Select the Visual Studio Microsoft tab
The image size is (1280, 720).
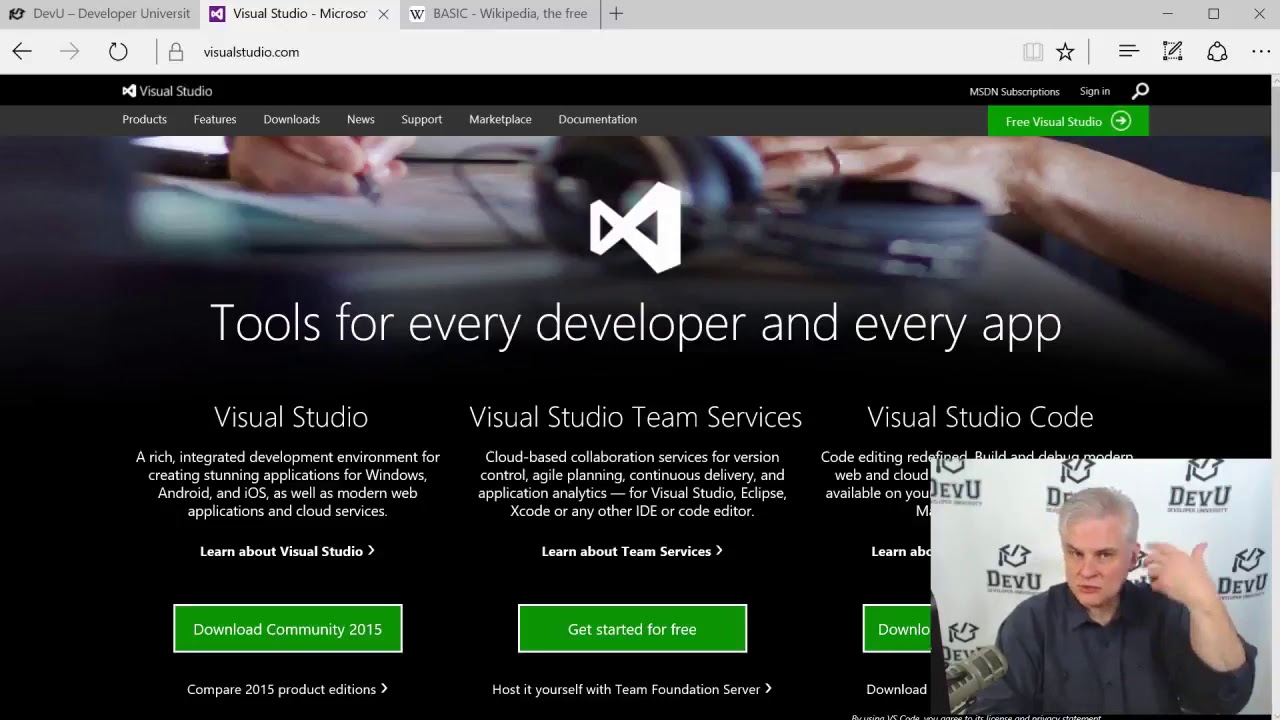tap(300, 14)
